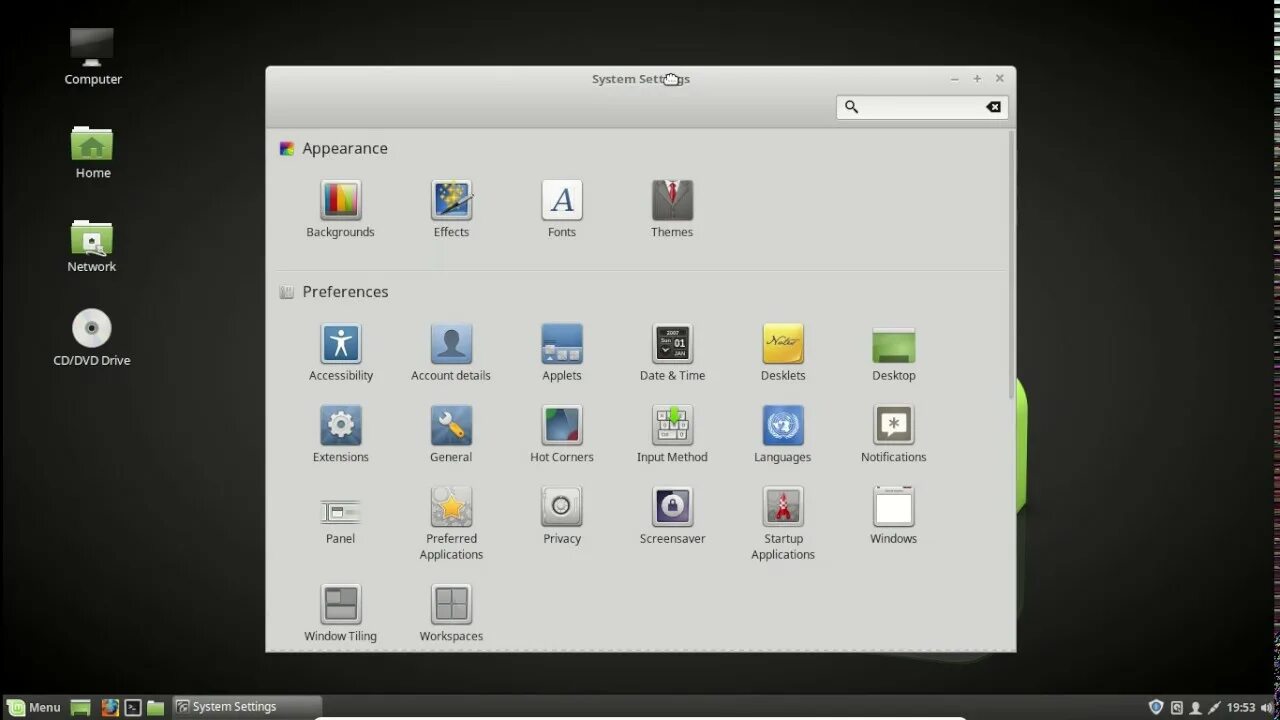1280x720 pixels.
Task: Open the Effects settings icon
Action: tap(451, 200)
